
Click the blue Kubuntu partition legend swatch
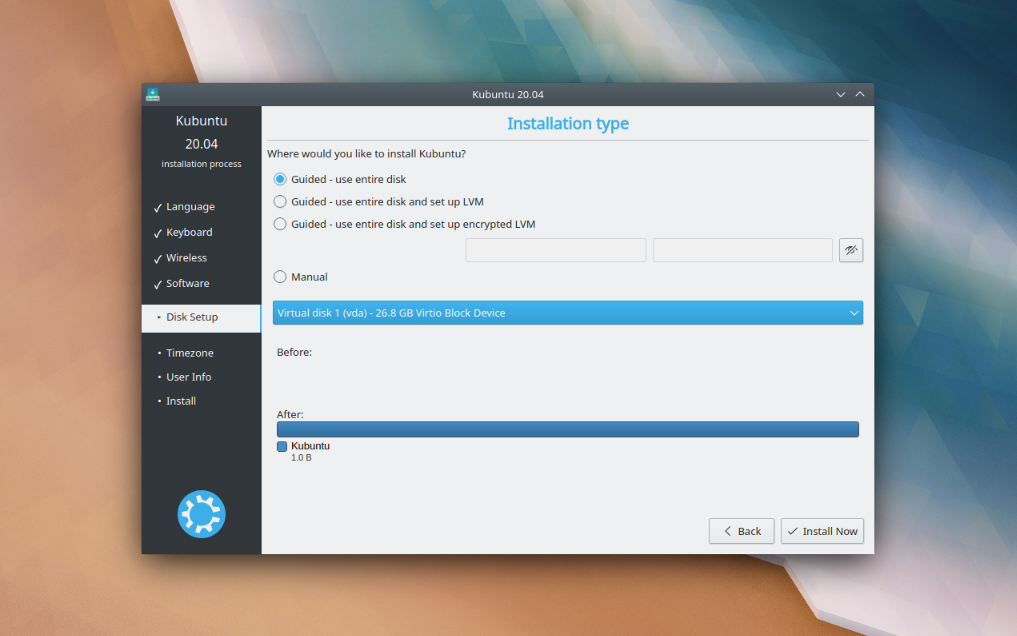(x=282, y=446)
